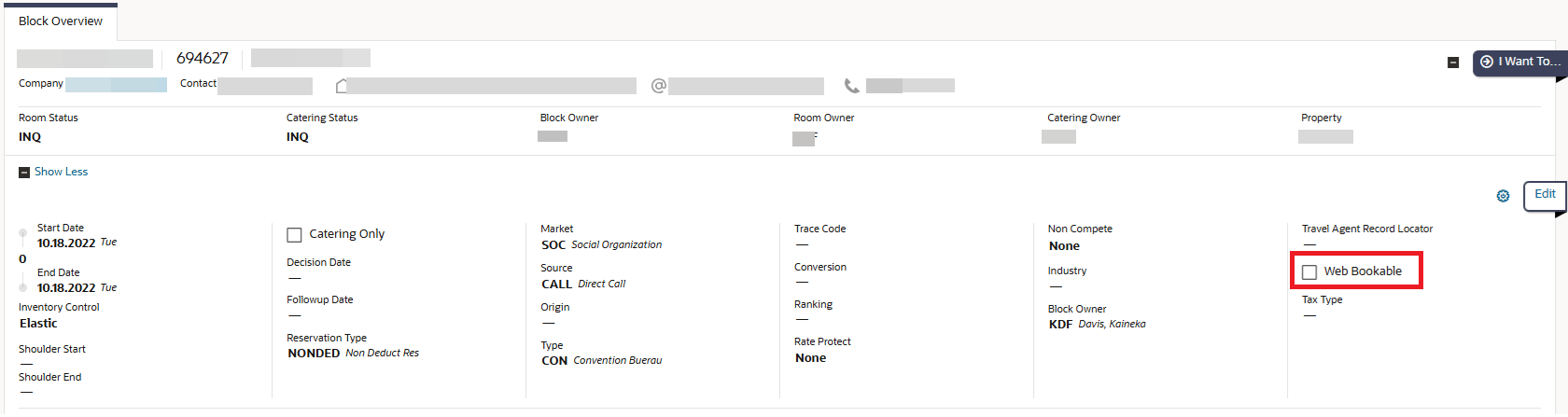Click the Edit button

pos(1545,195)
